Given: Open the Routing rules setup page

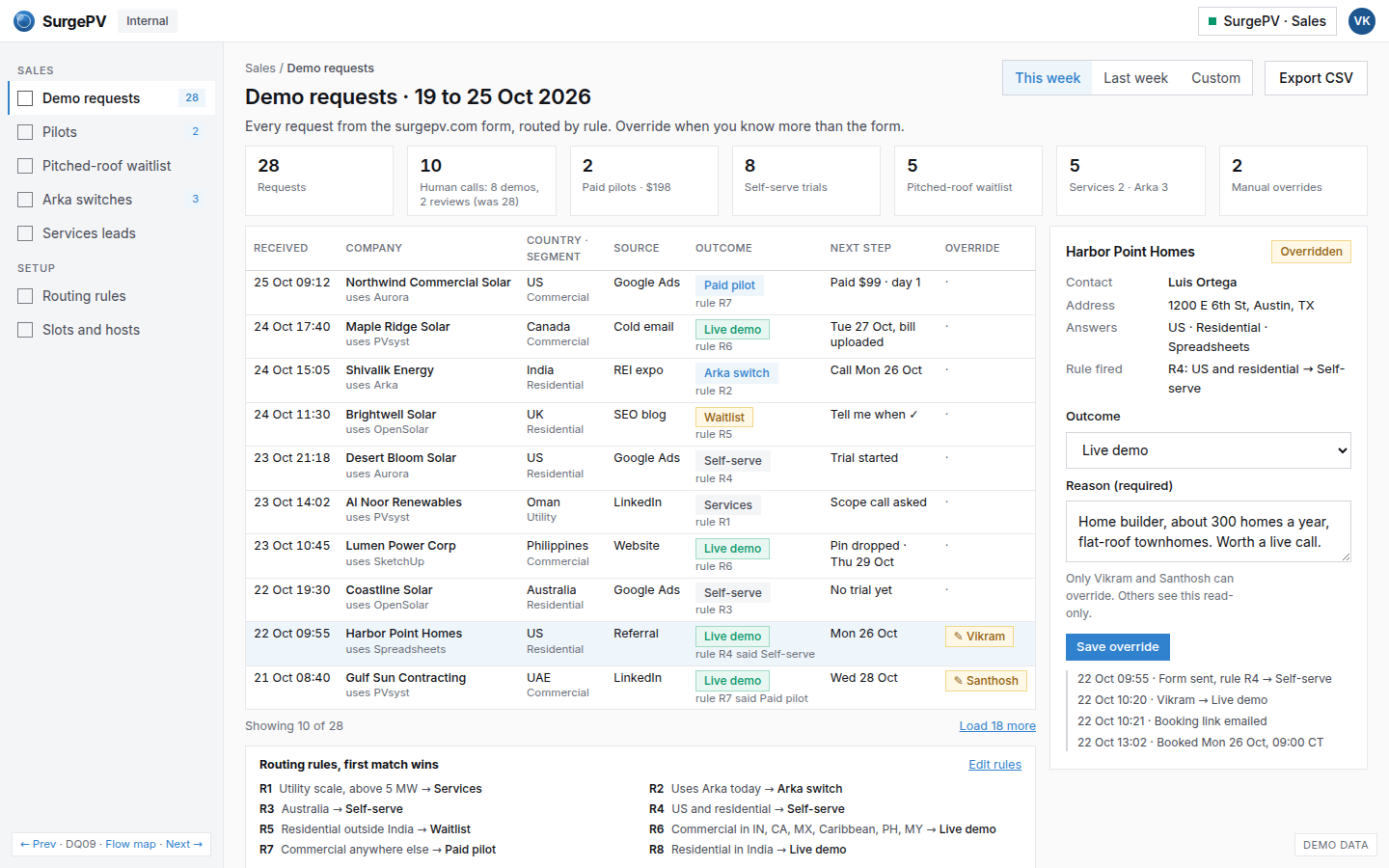Looking at the screenshot, I should pyautogui.click(x=112, y=296).
